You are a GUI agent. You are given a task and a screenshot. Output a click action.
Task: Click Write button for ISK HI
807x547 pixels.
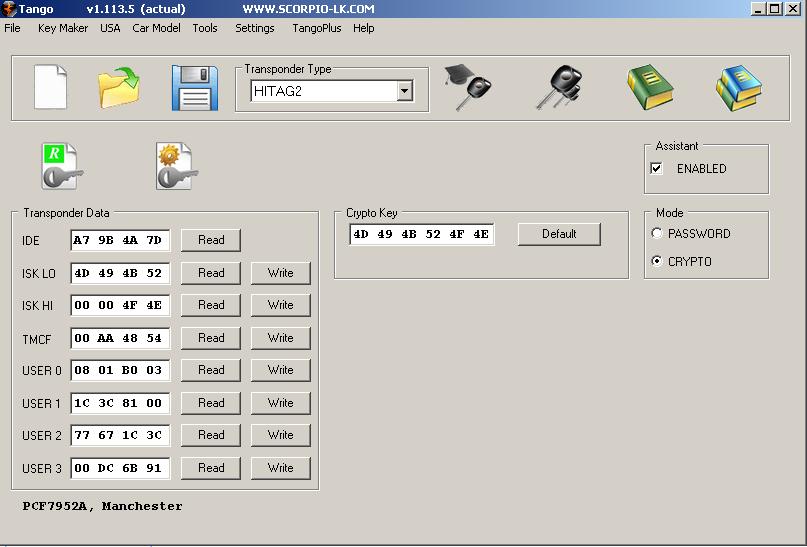[x=280, y=305]
